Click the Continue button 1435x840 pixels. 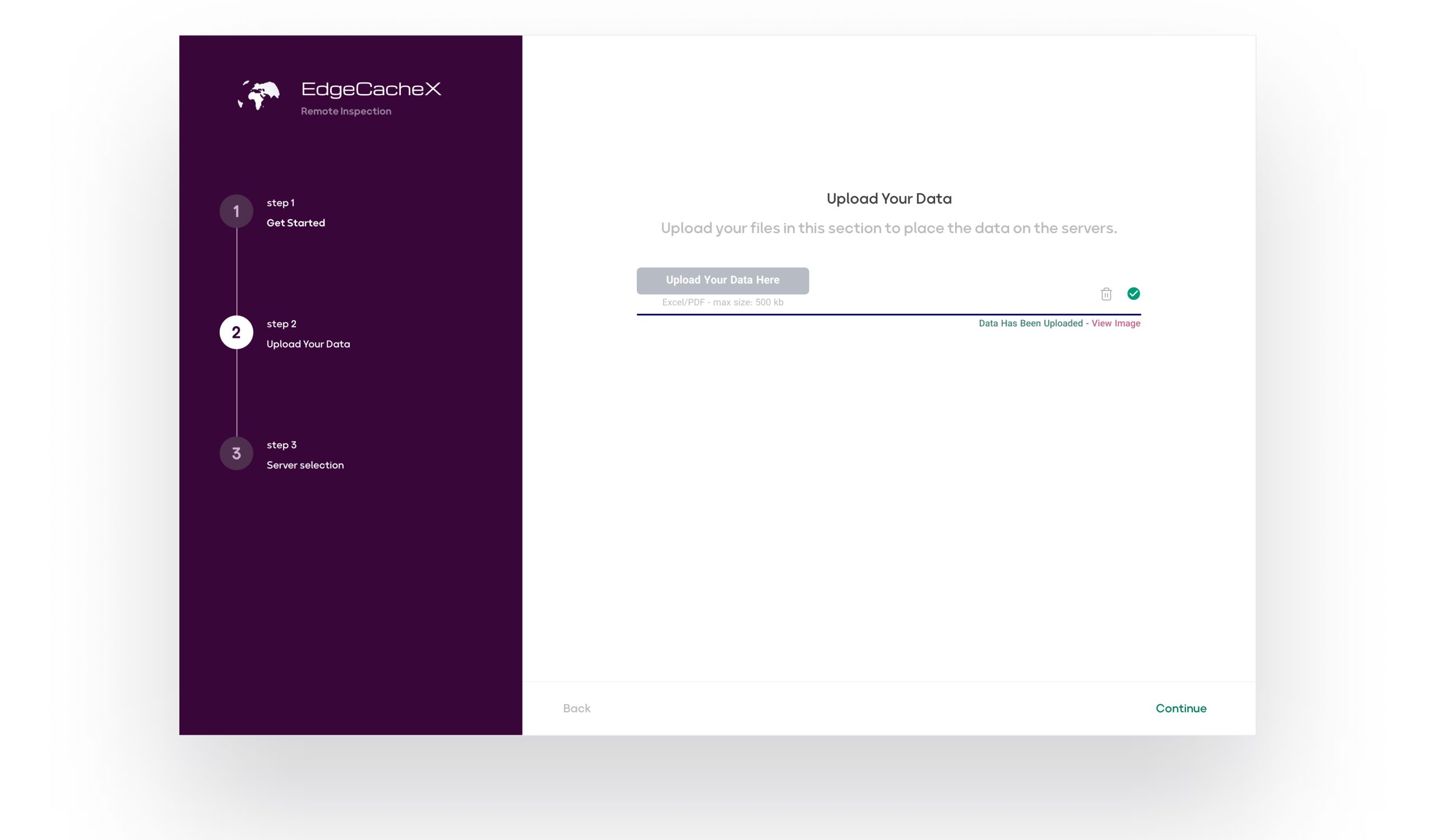[x=1181, y=708]
